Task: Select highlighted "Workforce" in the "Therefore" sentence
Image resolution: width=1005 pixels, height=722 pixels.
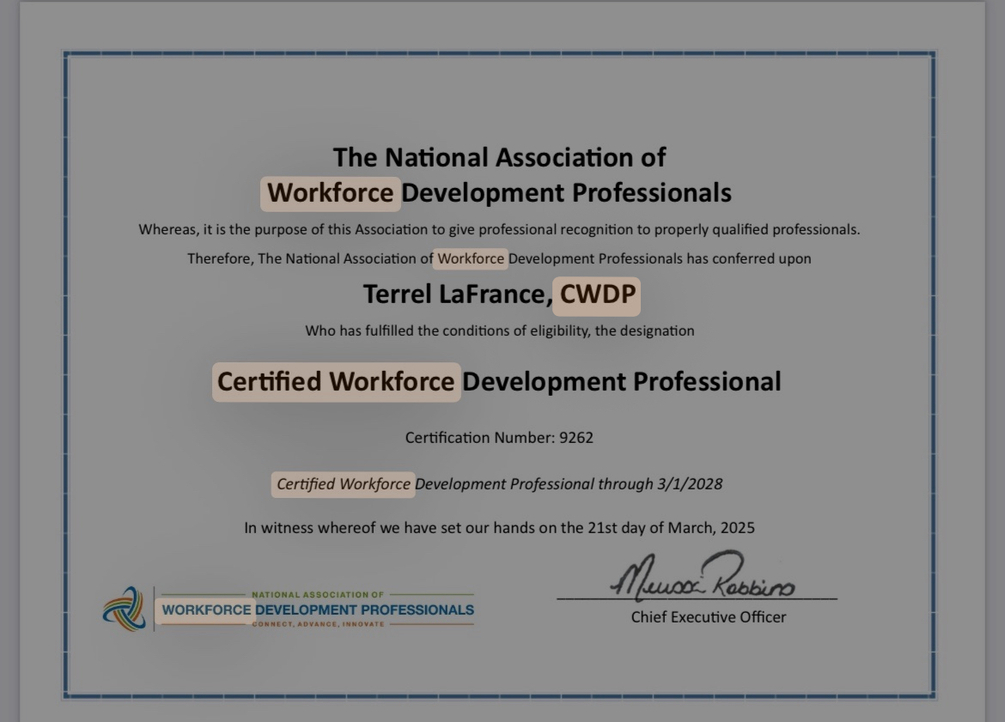Action: coord(470,259)
